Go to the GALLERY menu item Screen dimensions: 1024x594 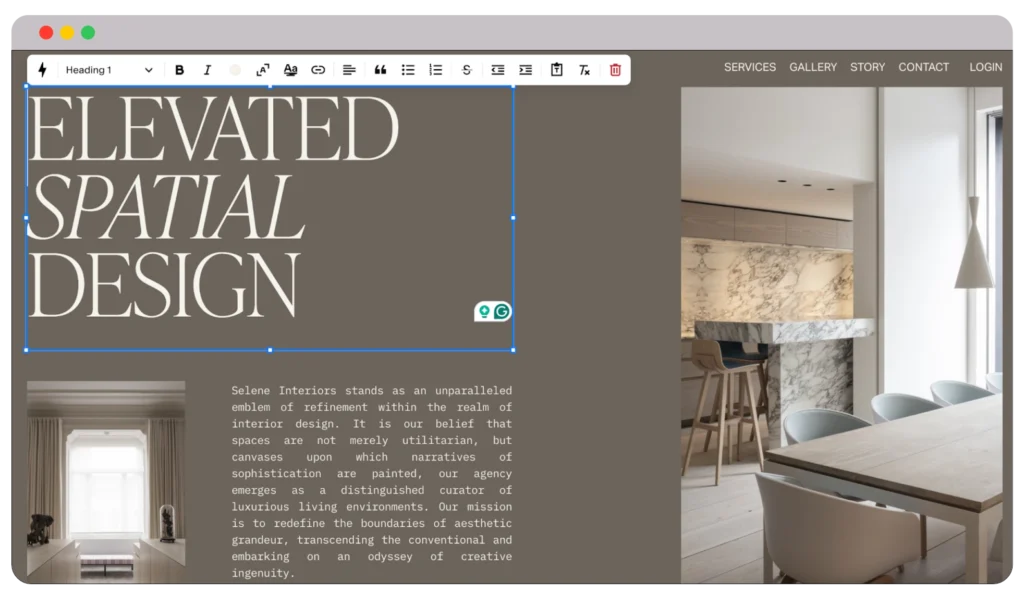point(812,67)
